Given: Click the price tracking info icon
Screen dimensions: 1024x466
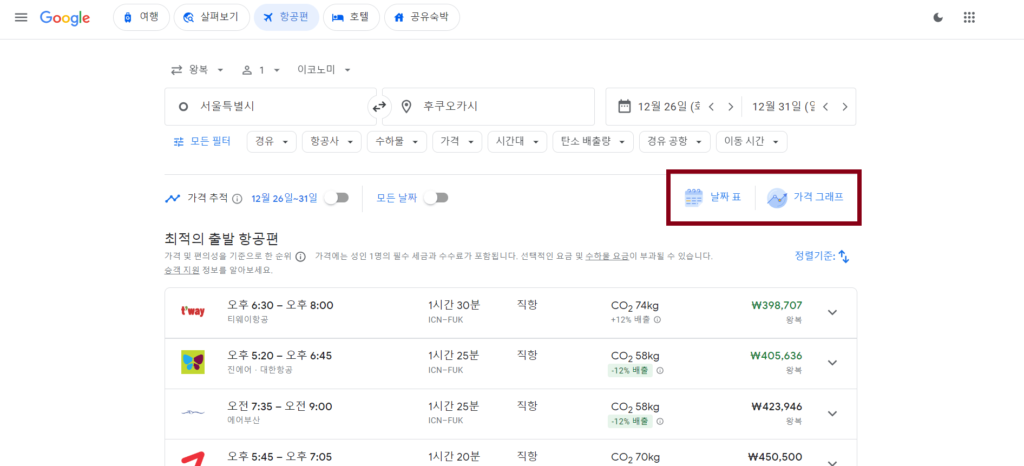Looking at the screenshot, I should [x=237, y=198].
